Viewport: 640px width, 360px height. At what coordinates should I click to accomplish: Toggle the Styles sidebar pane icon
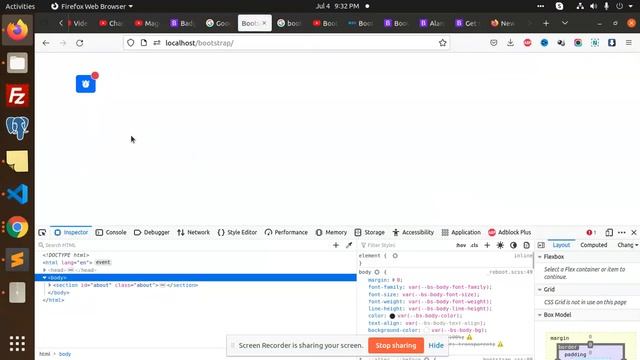(x=541, y=245)
